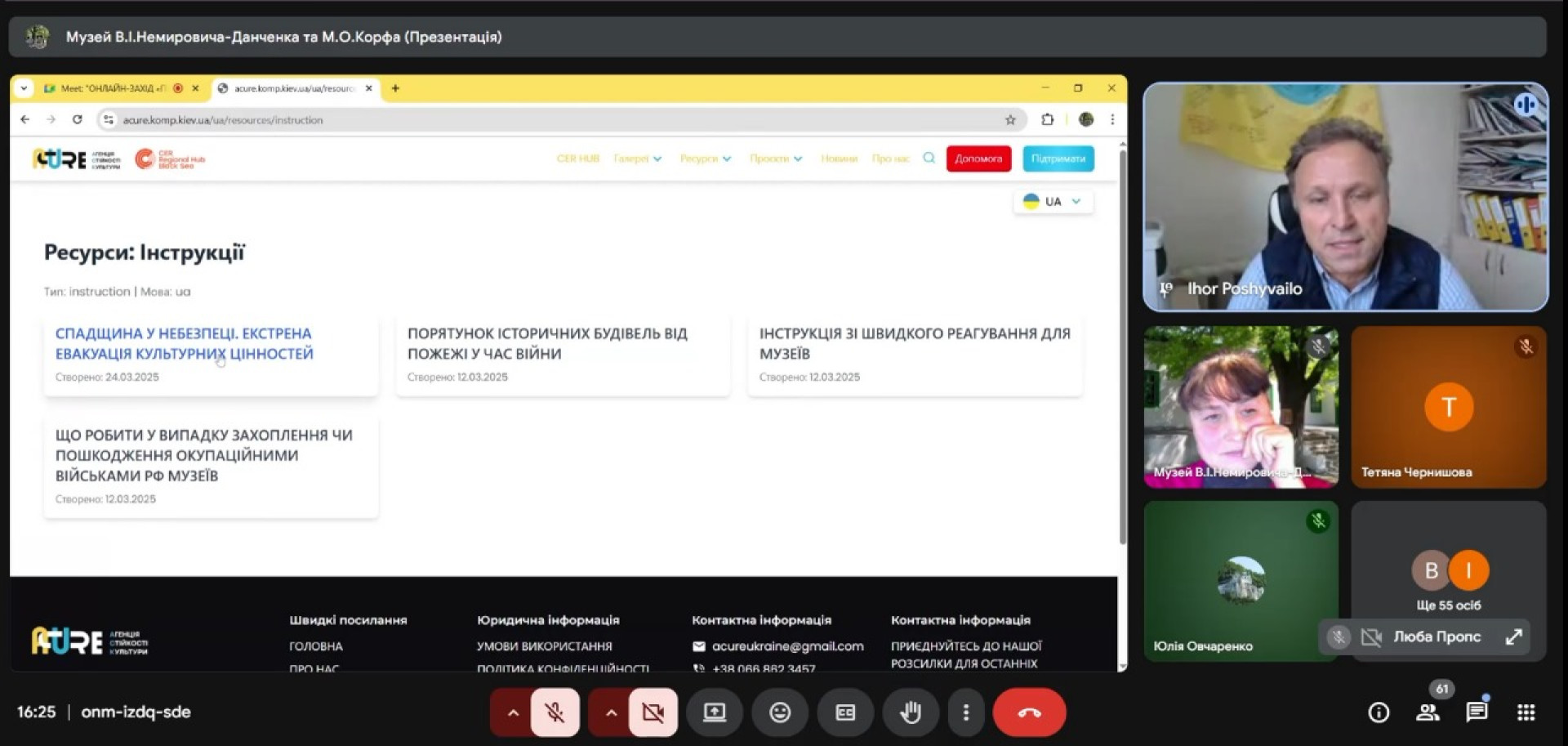Toggle the microphone mute button
Viewport: 1568px width, 746px height.
[x=555, y=712]
